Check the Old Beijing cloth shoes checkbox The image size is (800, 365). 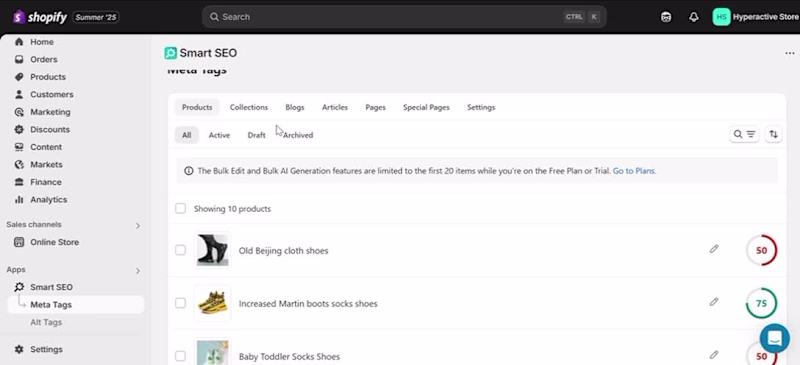point(181,250)
